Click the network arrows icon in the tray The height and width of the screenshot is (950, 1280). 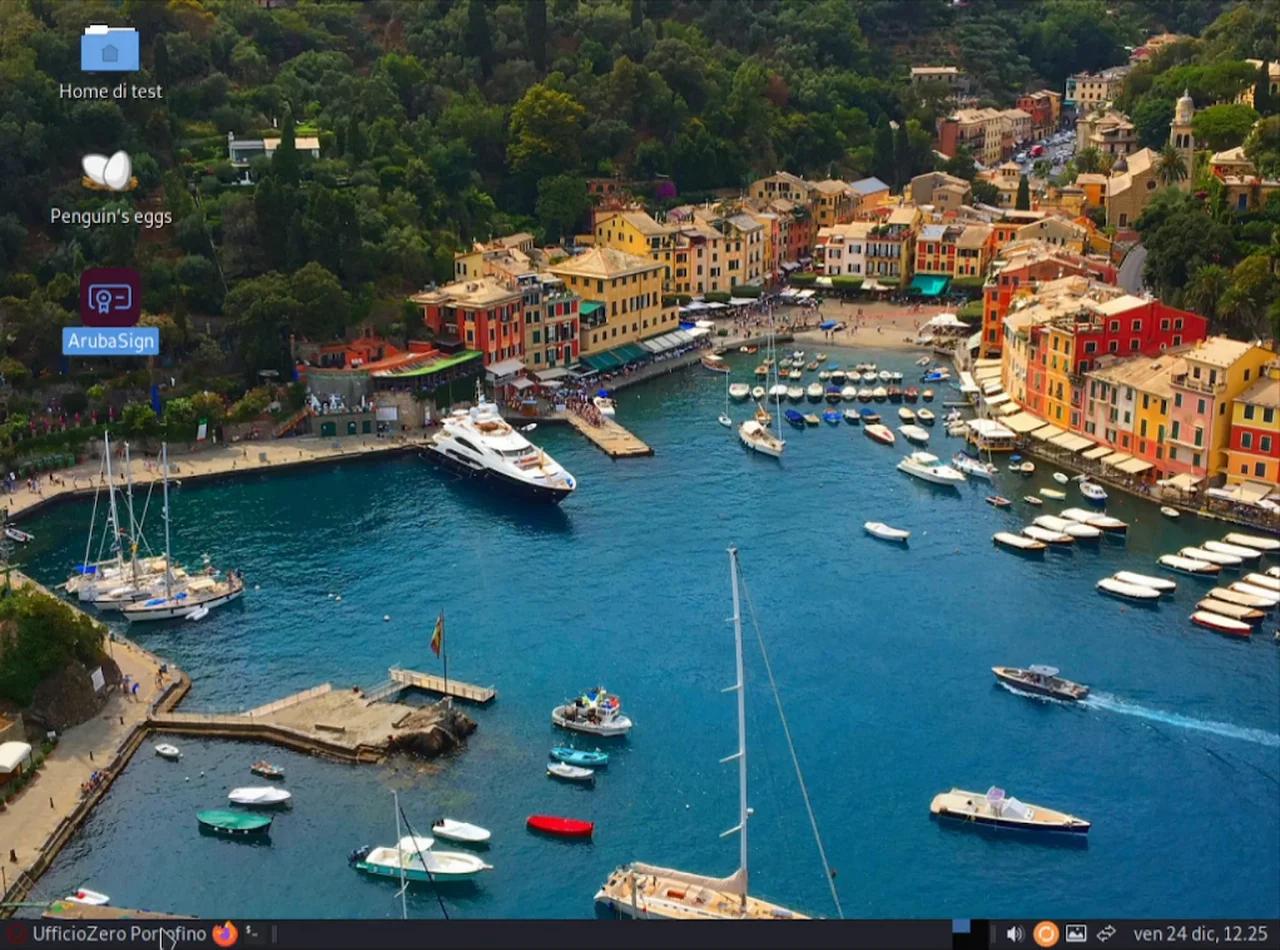coord(1107,932)
